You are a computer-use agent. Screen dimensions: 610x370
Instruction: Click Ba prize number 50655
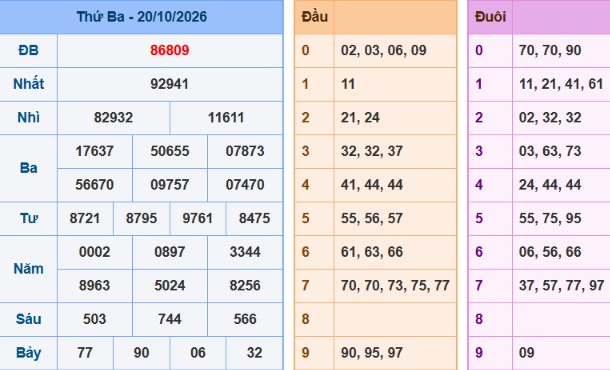click(170, 151)
